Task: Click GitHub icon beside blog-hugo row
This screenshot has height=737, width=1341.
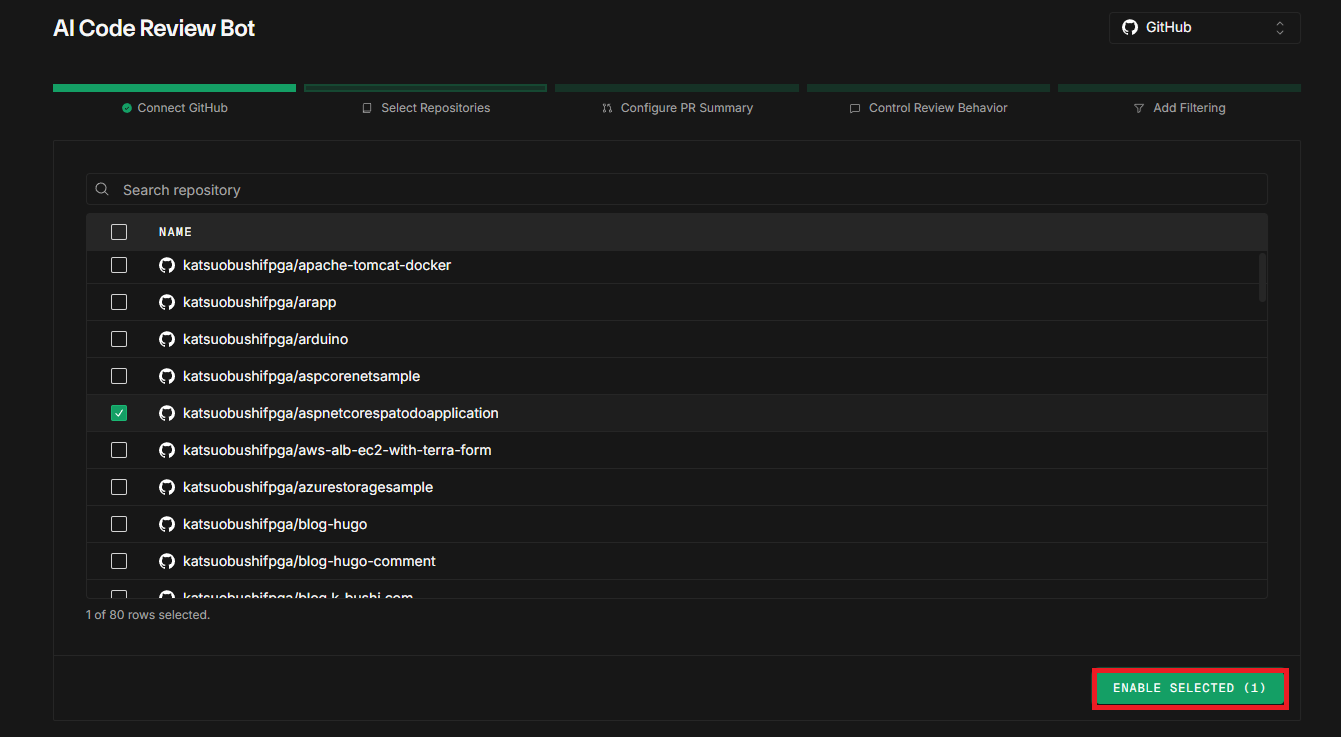Action: 167,524
